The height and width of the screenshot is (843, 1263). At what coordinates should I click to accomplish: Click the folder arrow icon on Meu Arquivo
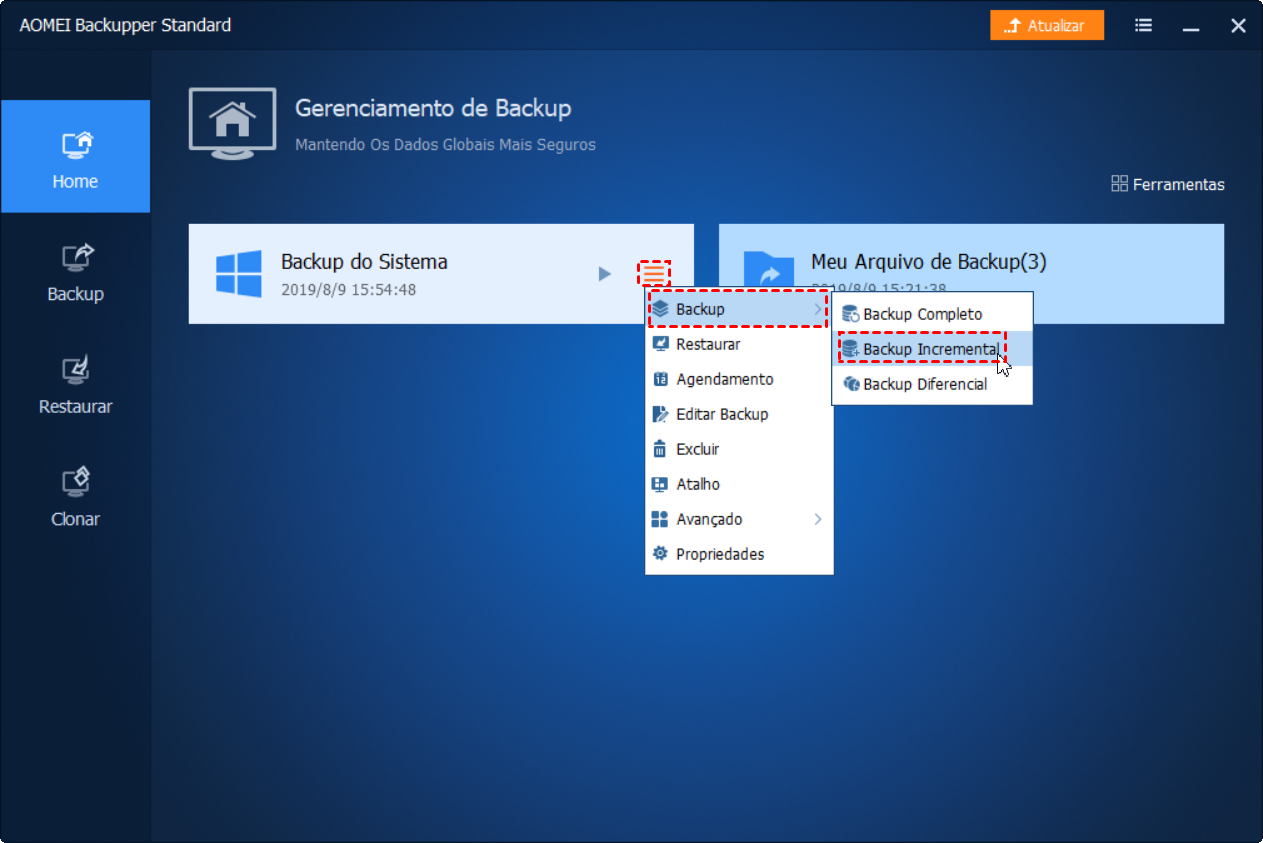[768, 273]
